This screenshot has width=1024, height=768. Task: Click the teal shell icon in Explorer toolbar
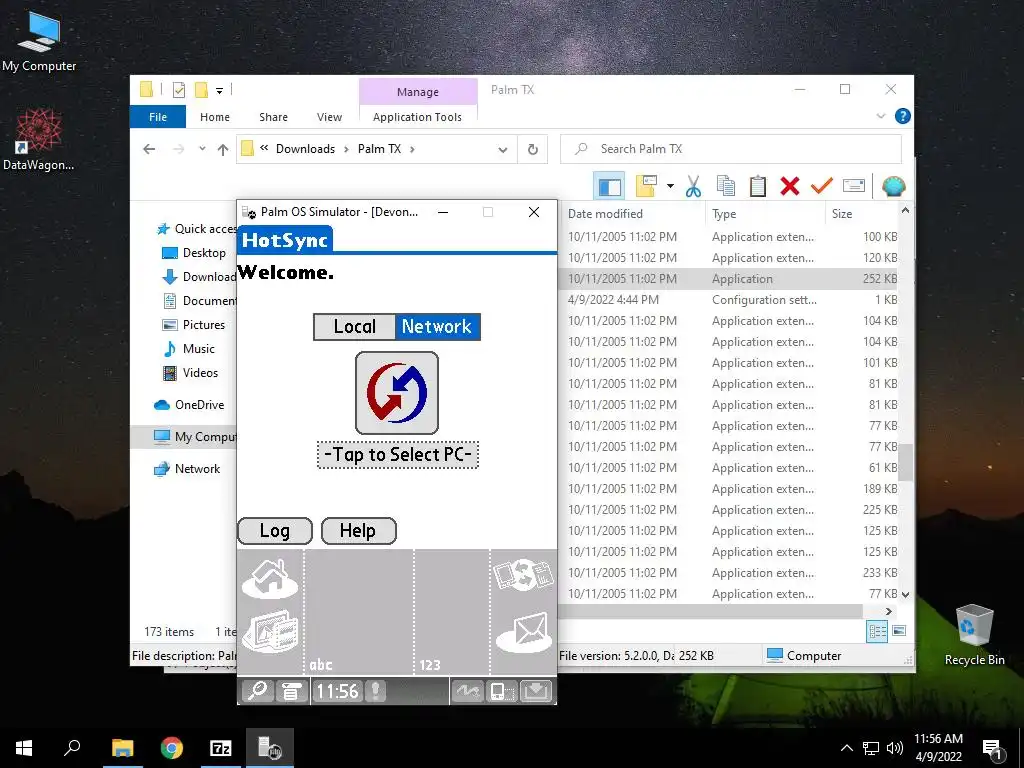[x=893, y=186]
